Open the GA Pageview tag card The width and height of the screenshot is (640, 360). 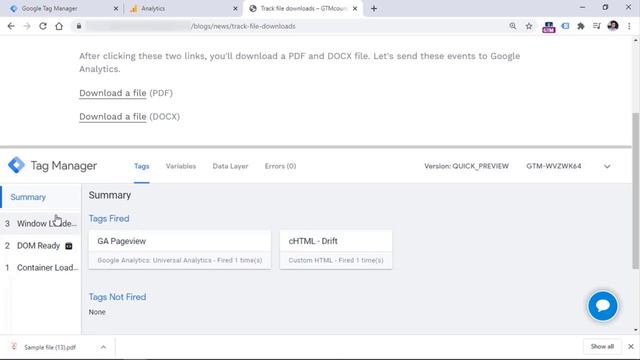point(180,250)
